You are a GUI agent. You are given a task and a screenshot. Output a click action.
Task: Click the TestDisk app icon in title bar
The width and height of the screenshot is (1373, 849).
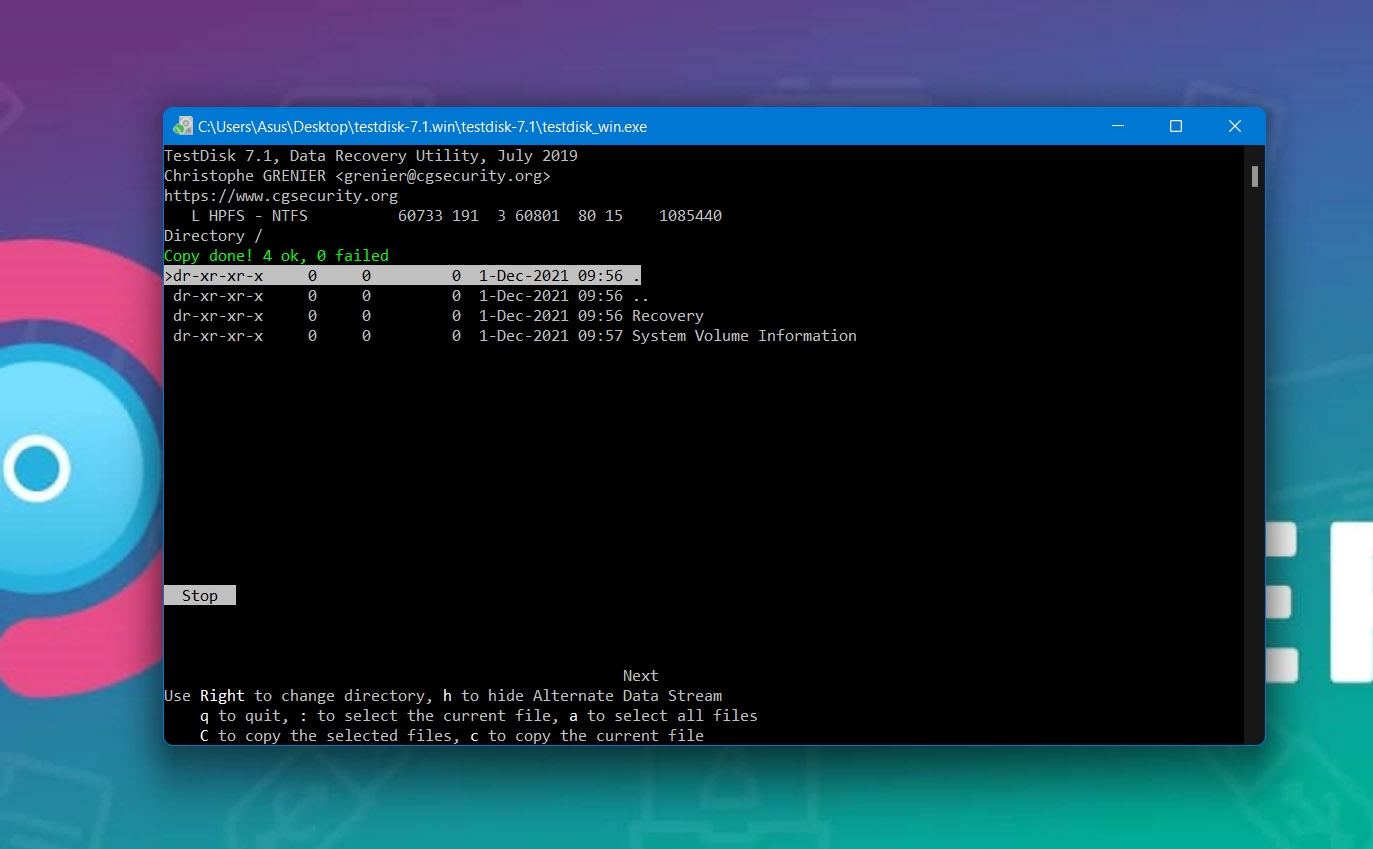coord(182,126)
